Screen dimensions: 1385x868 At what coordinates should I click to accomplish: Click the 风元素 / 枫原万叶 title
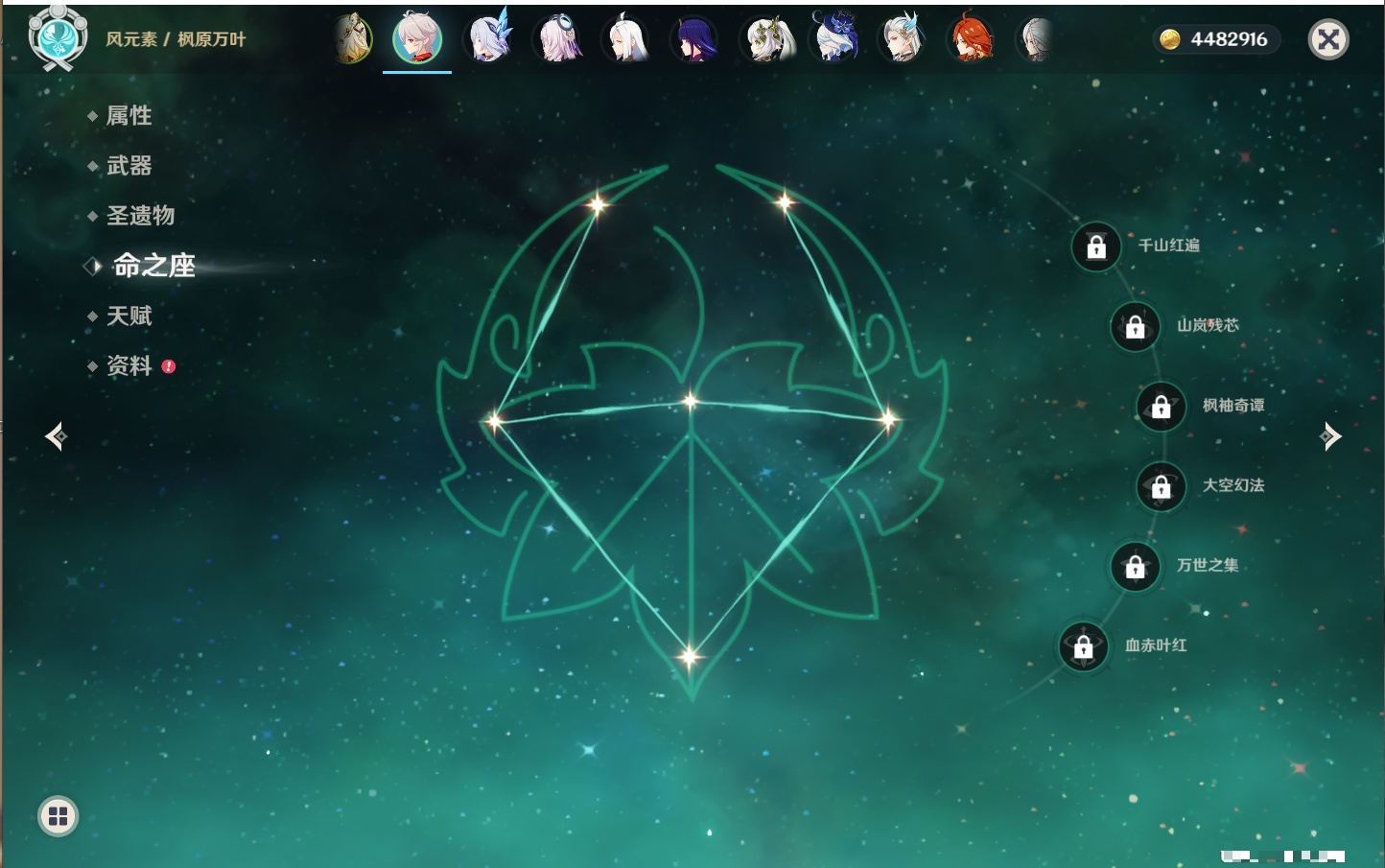click(176, 39)
